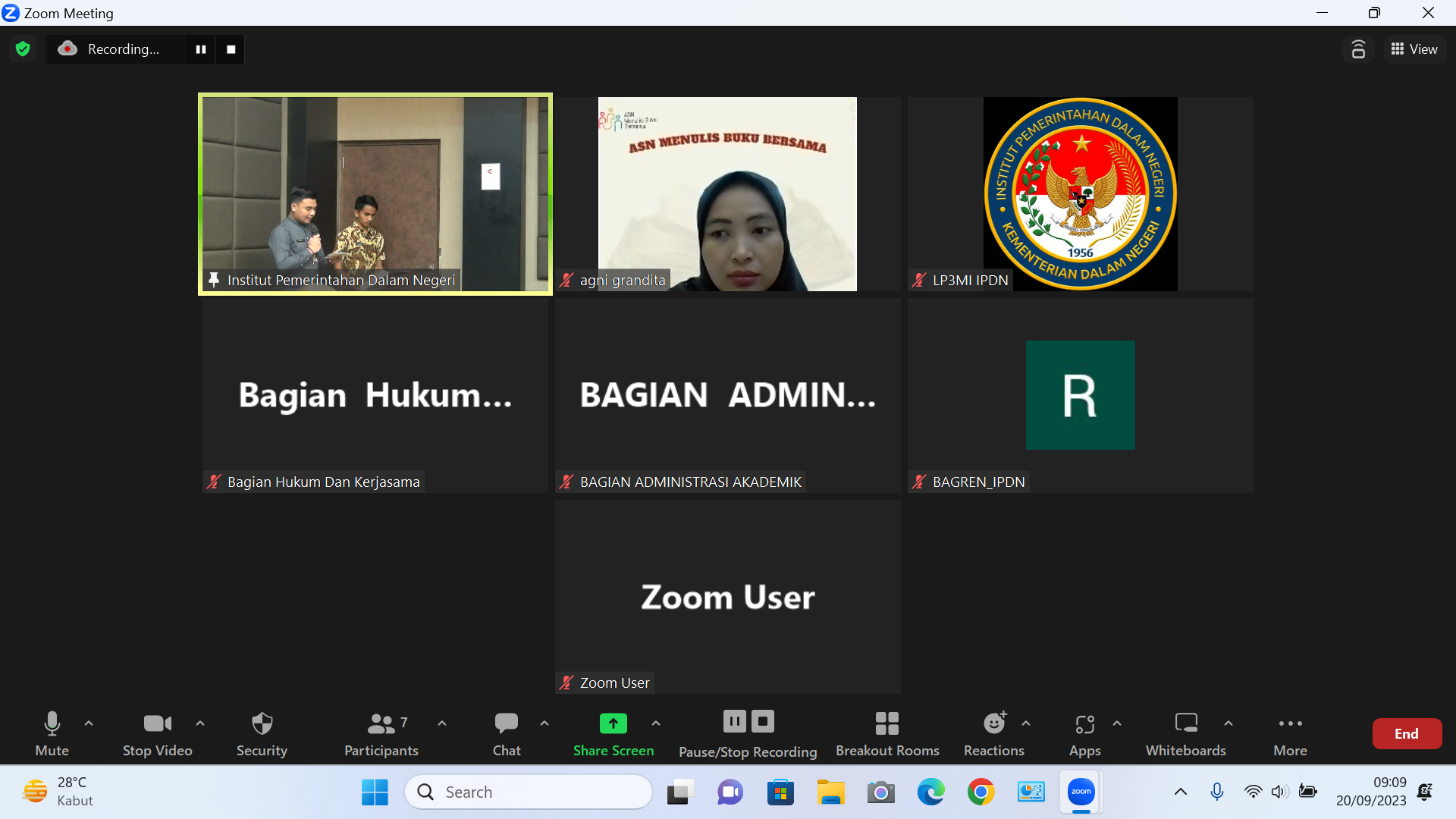Open Zoom Apps
The height and width of the screenshot is (819, 1456).
point(1084,733)
